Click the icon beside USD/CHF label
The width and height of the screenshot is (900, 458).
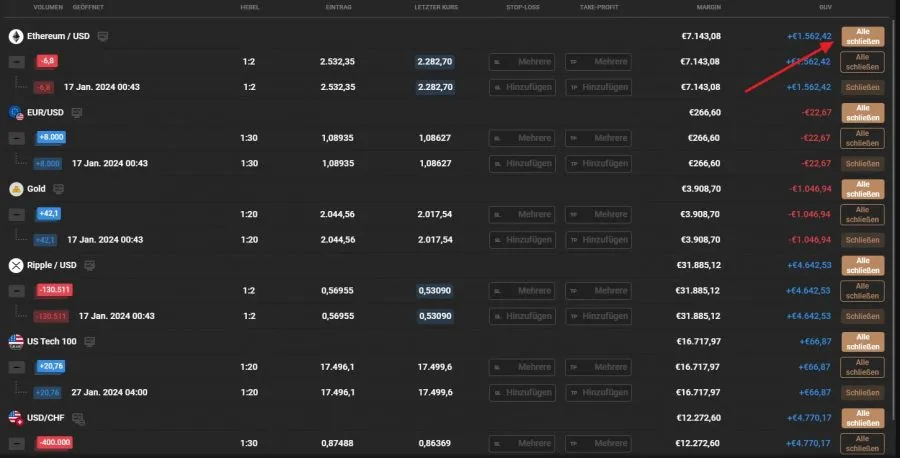click(x=78, y=417)
